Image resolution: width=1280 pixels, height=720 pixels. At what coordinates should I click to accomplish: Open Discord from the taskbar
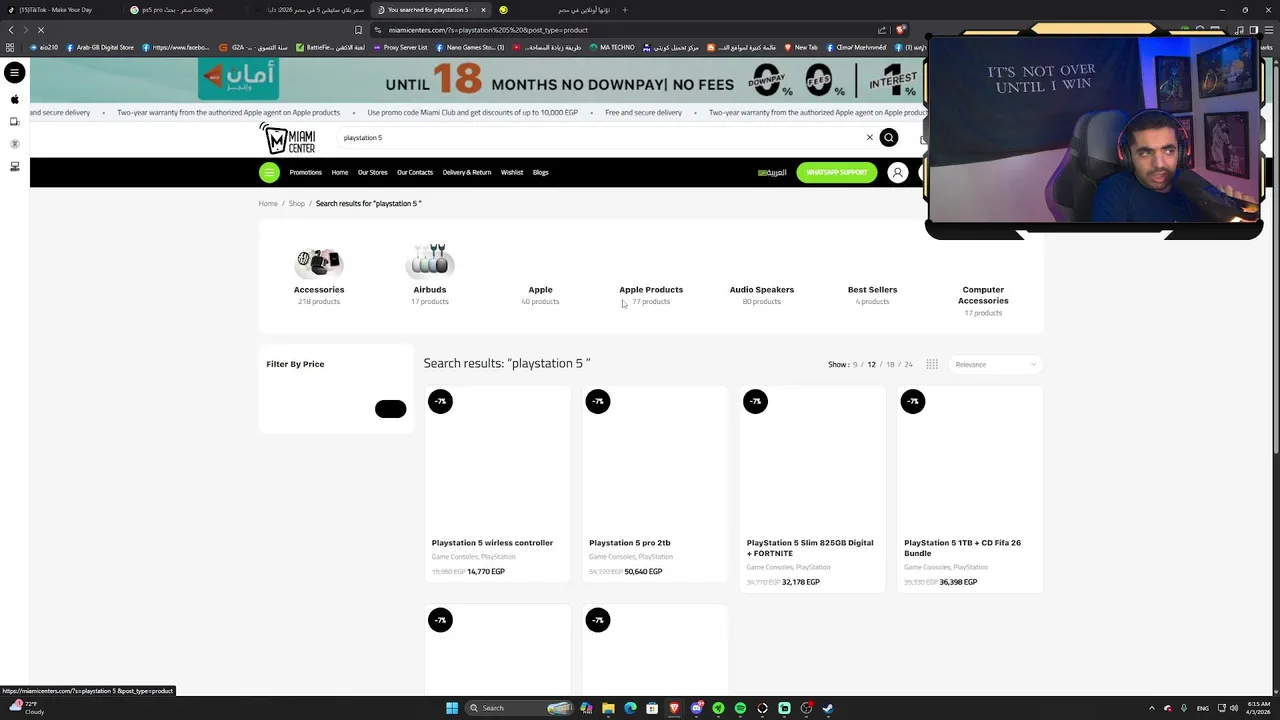click(x=696, y=708)
